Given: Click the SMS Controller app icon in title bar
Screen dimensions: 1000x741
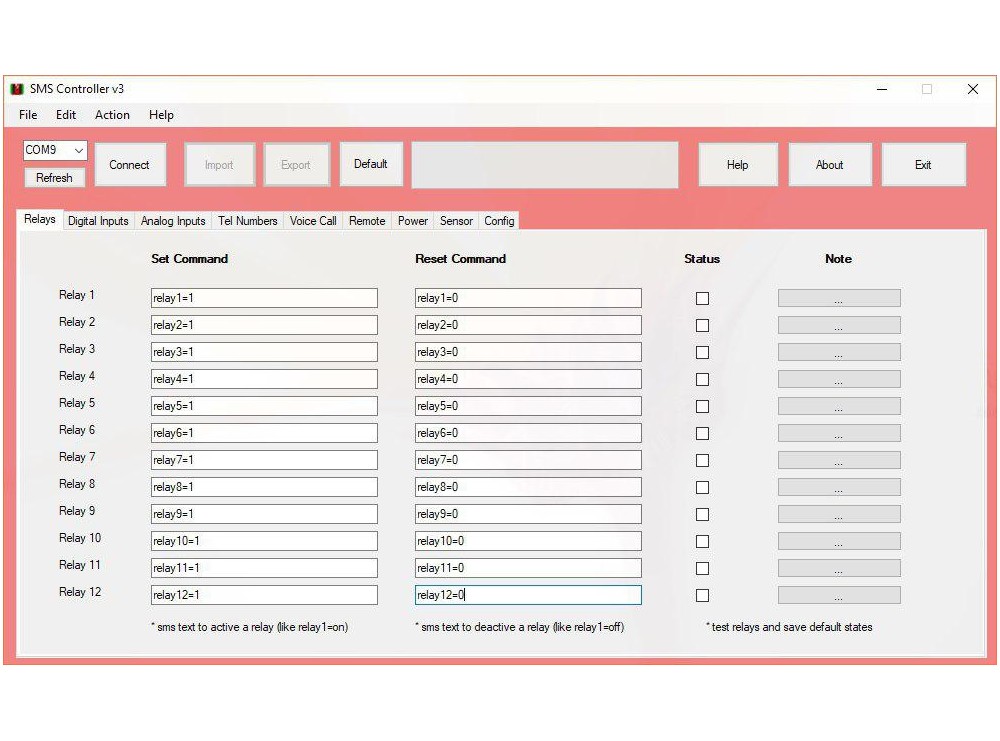Looking at the screenshot, I should pyautogui.click(x=17, y=89).
